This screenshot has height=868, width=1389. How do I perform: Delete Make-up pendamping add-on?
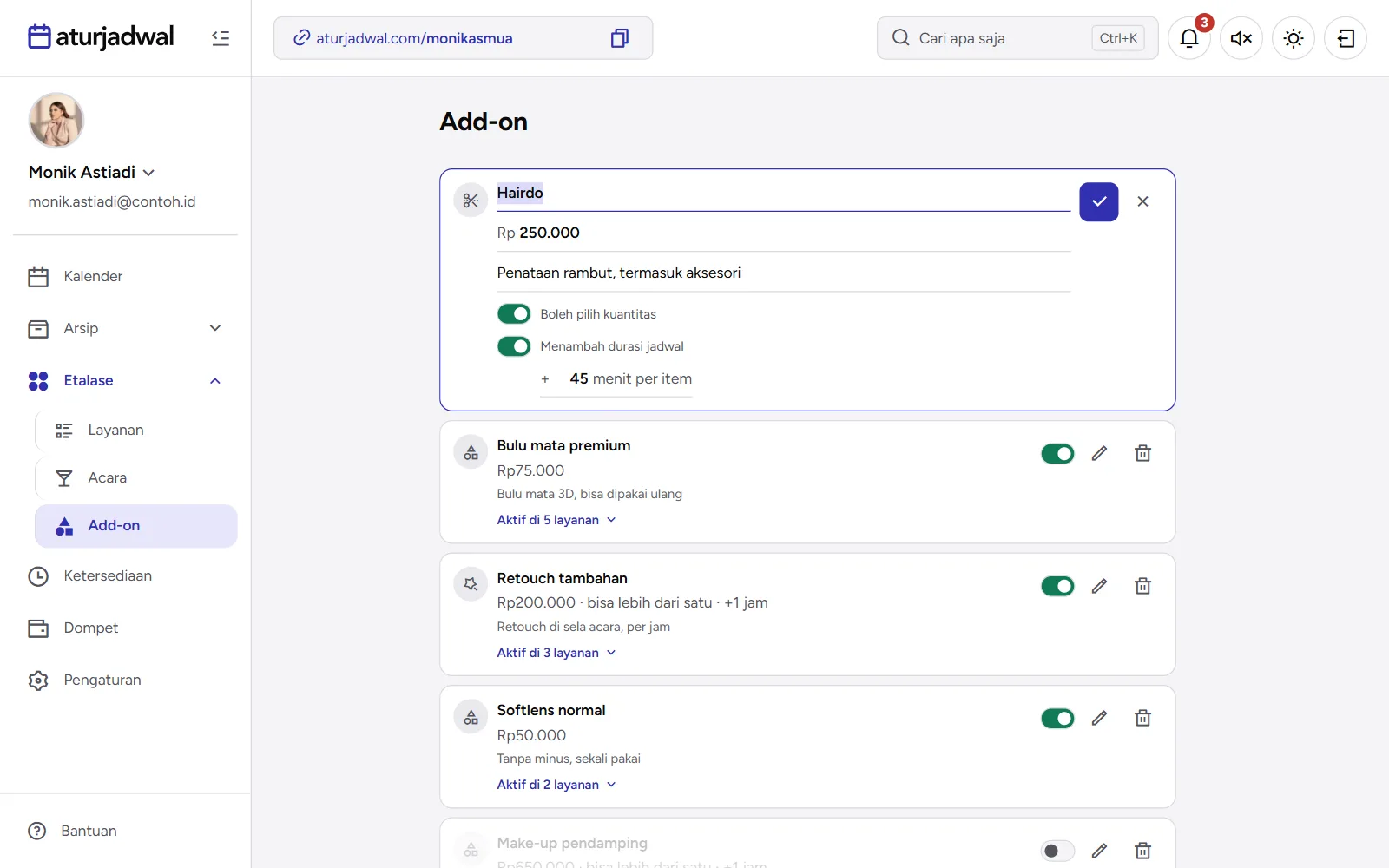(1142, 851)
